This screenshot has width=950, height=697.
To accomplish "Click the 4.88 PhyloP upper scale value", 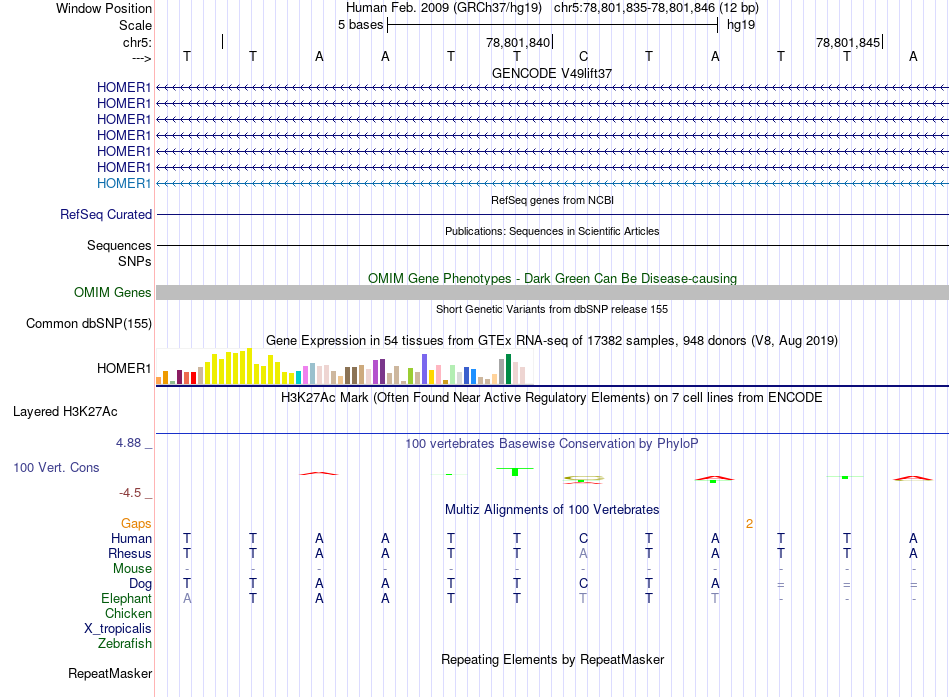I will 128,443.
